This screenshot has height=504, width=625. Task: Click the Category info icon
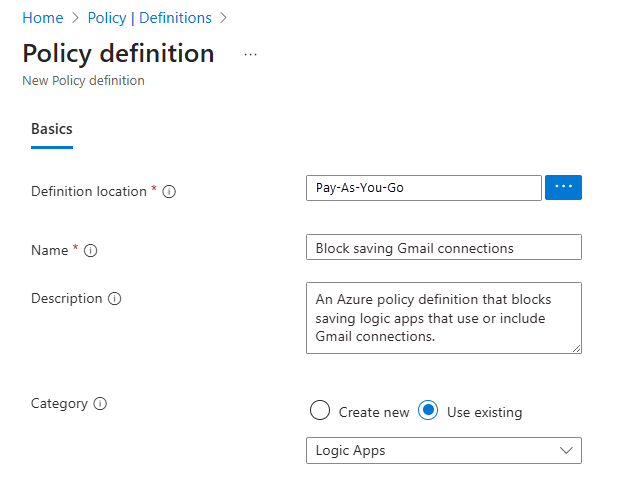(100, 404)
